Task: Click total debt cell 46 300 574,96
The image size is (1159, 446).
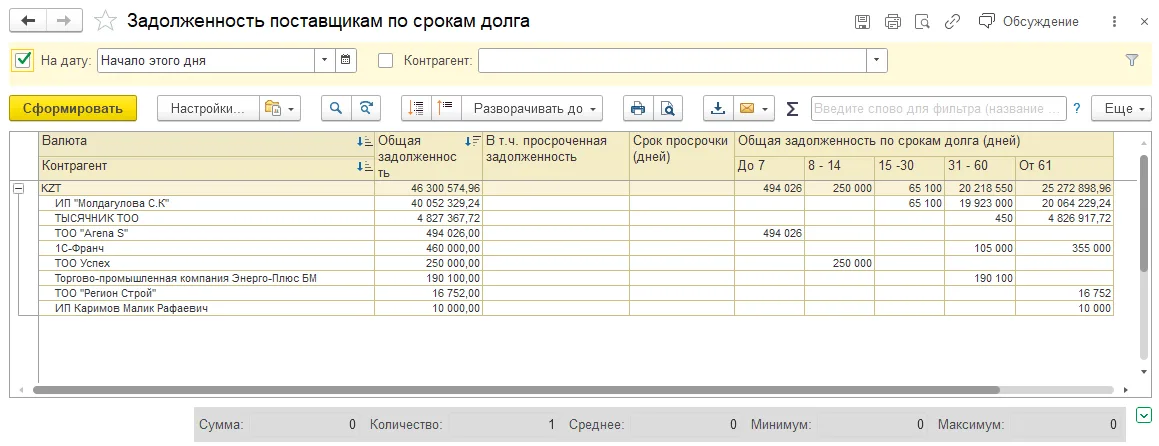Action: pos(429,189)
